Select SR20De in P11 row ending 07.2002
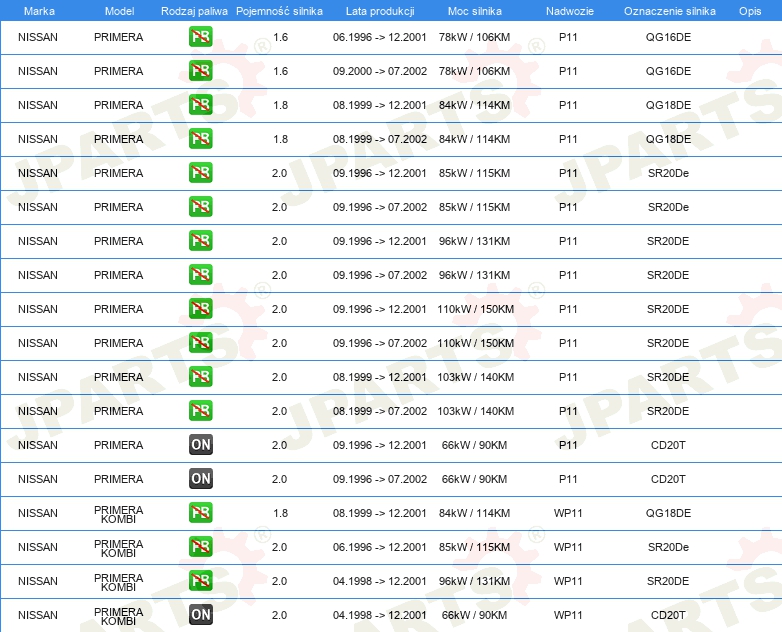This screenshot has width=782, height=632. pos(668,207)
